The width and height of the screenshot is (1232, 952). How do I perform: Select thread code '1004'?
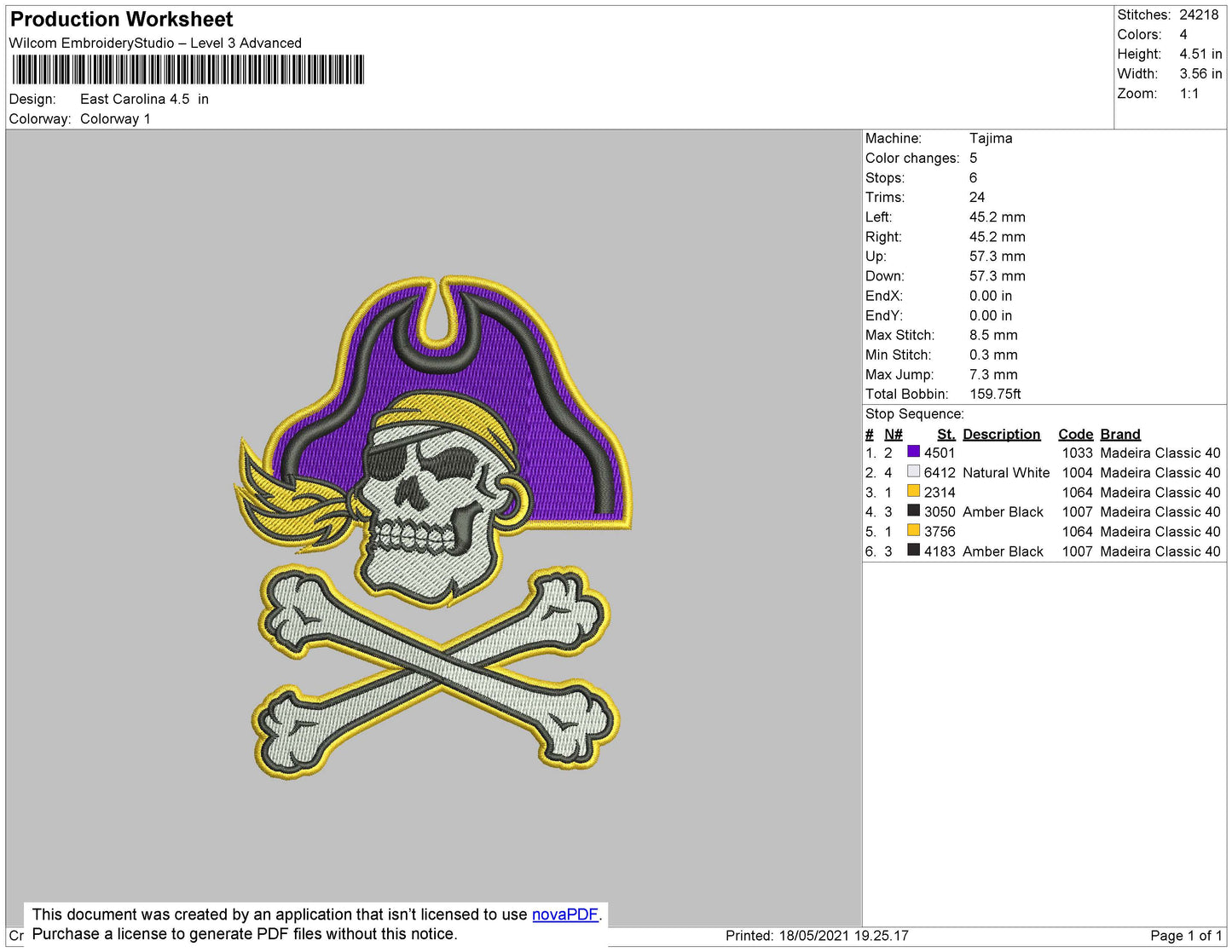pyautogui.click(x=1077, y=473)
